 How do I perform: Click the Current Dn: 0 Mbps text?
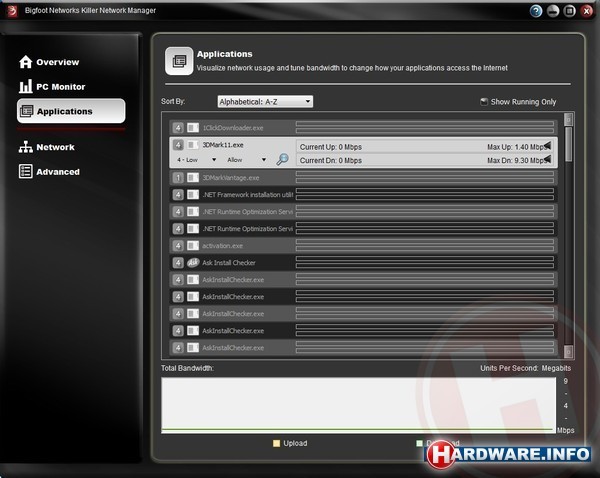pyautogui.click(x=331, y=160)
